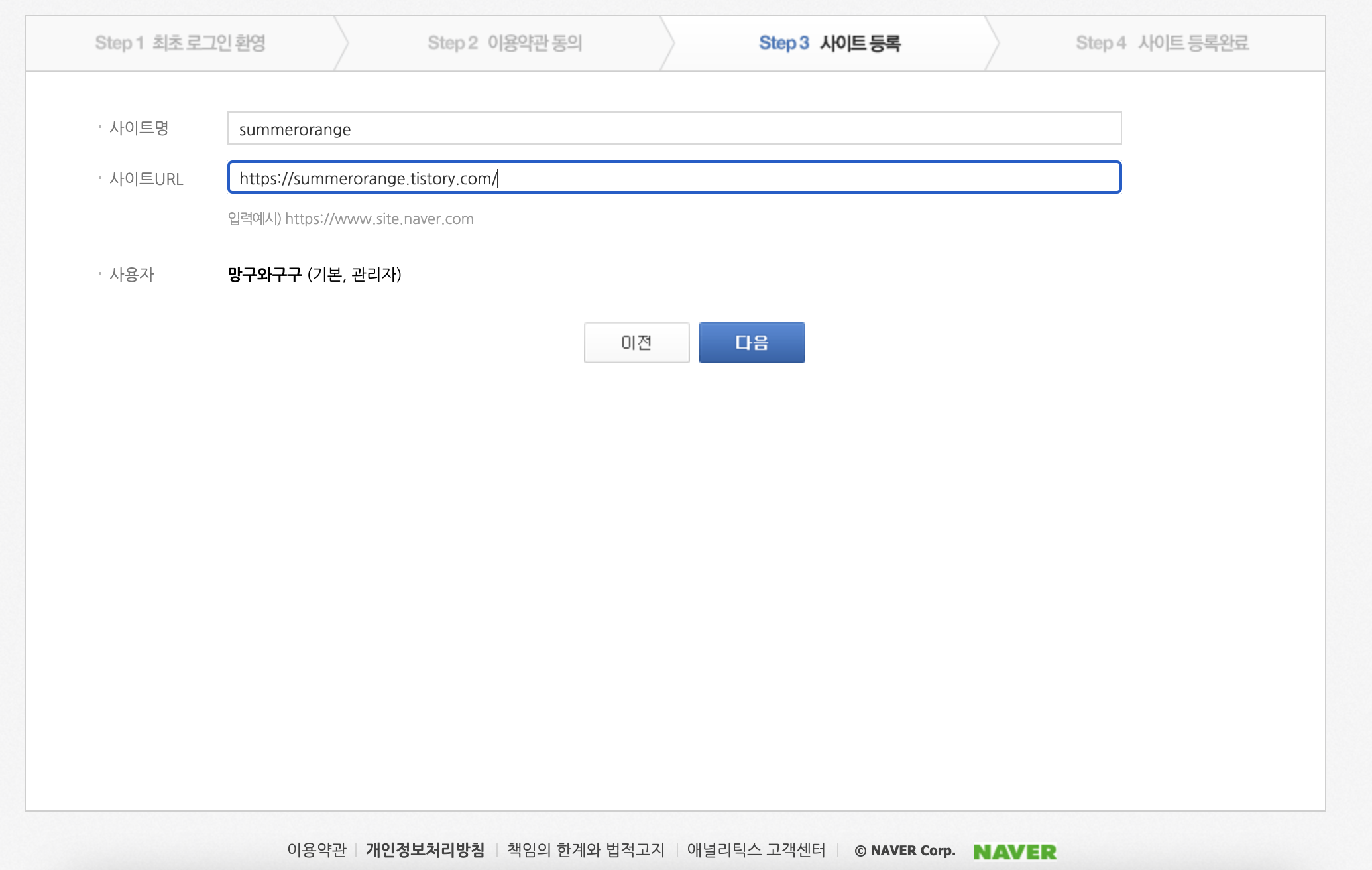Select Step 2 이용약관 동의 tab
The width and height of the screenshot is (1372, 870).
point(504,43)
